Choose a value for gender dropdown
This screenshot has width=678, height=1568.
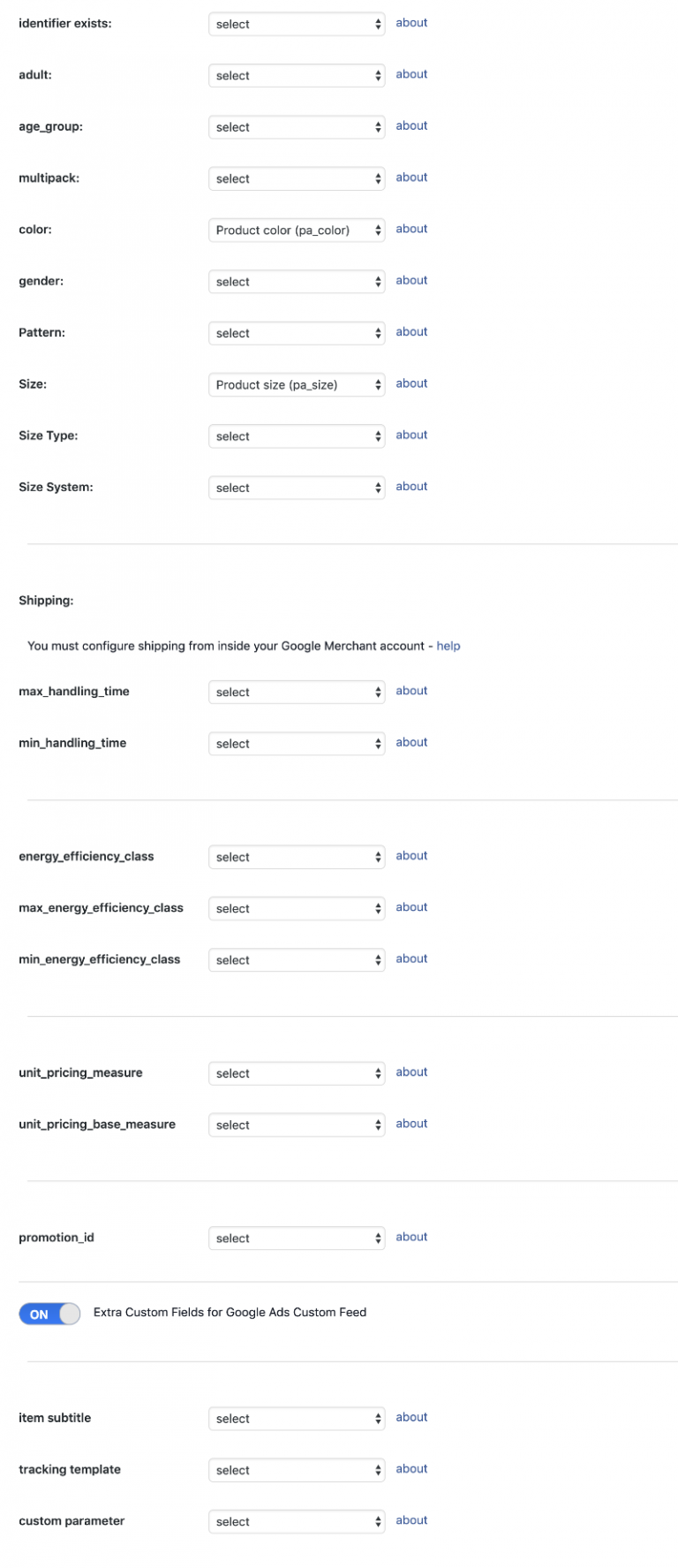297,282
